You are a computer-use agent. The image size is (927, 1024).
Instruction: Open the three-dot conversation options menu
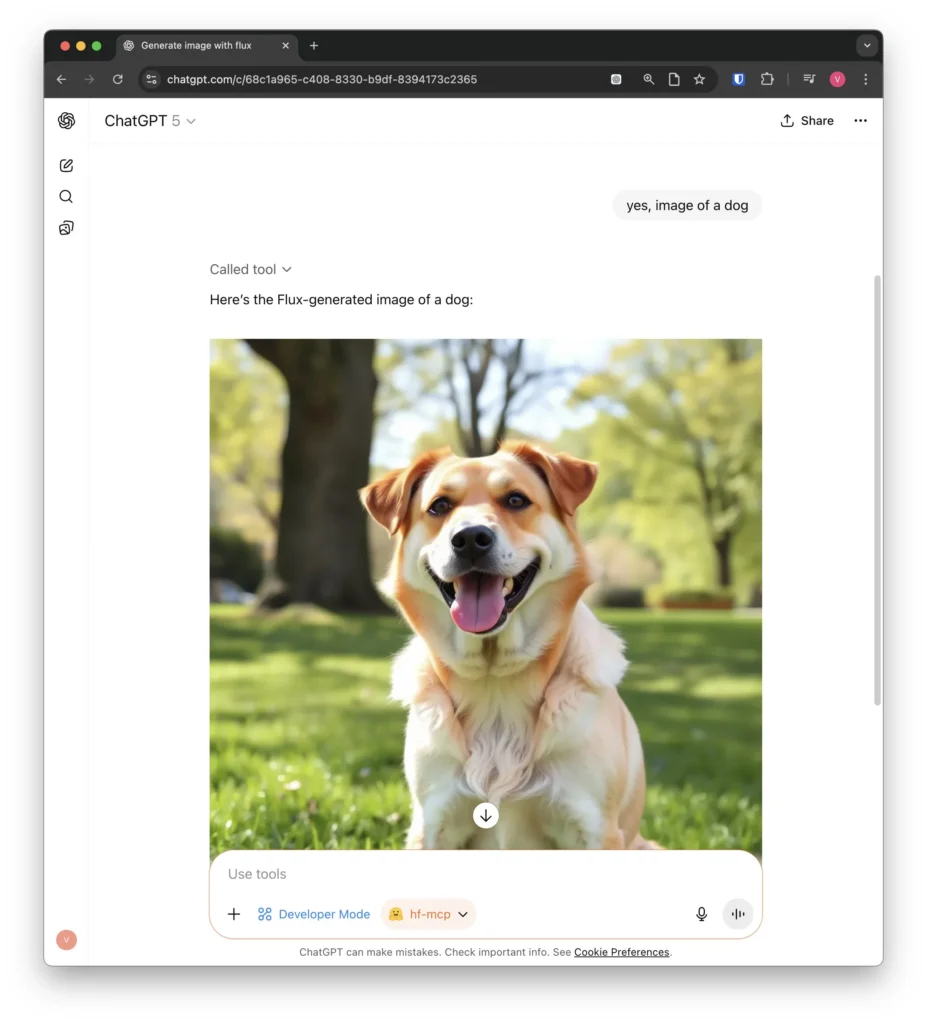860,121
